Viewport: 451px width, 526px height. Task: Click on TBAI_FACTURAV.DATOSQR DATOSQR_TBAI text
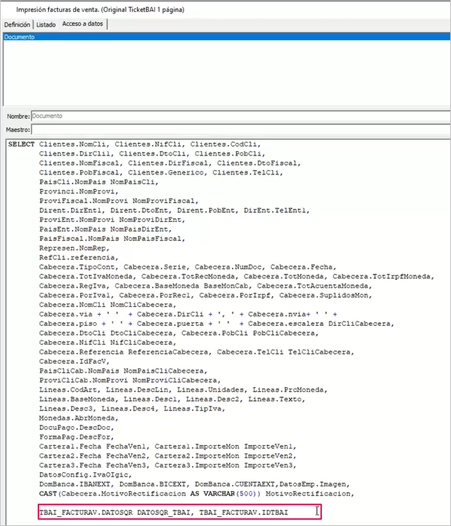[x=116, y=512]
